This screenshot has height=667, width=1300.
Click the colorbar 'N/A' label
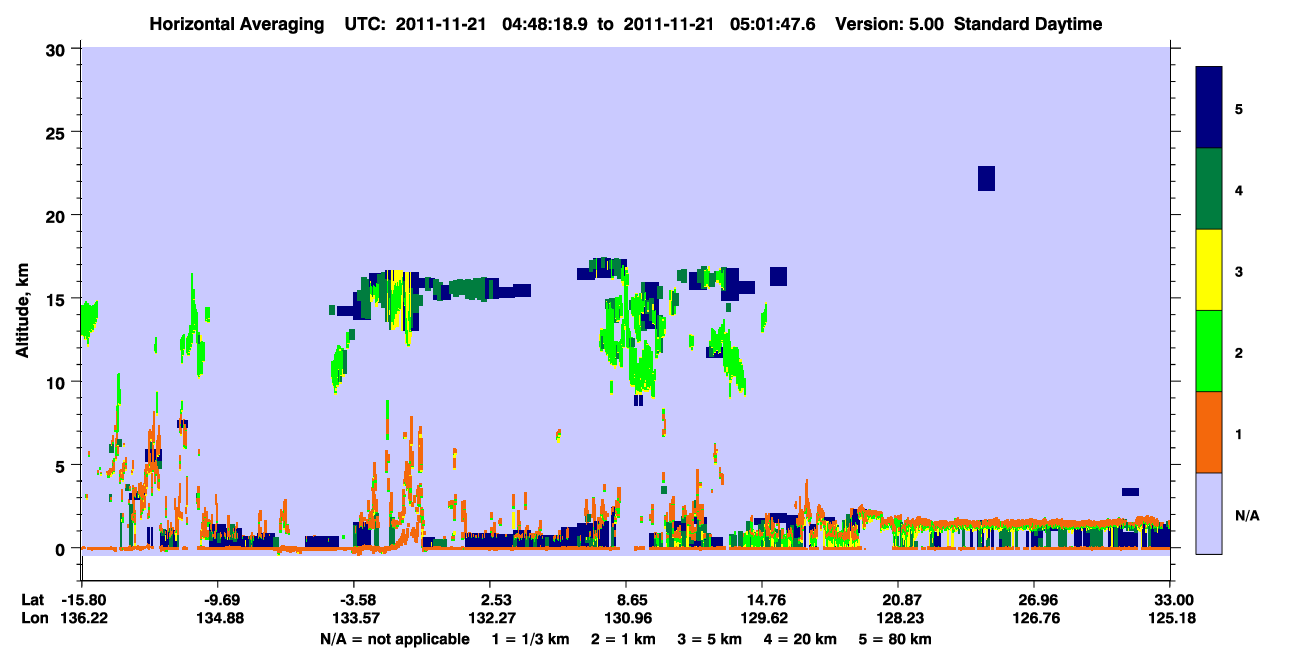(x=1247, y=515)
